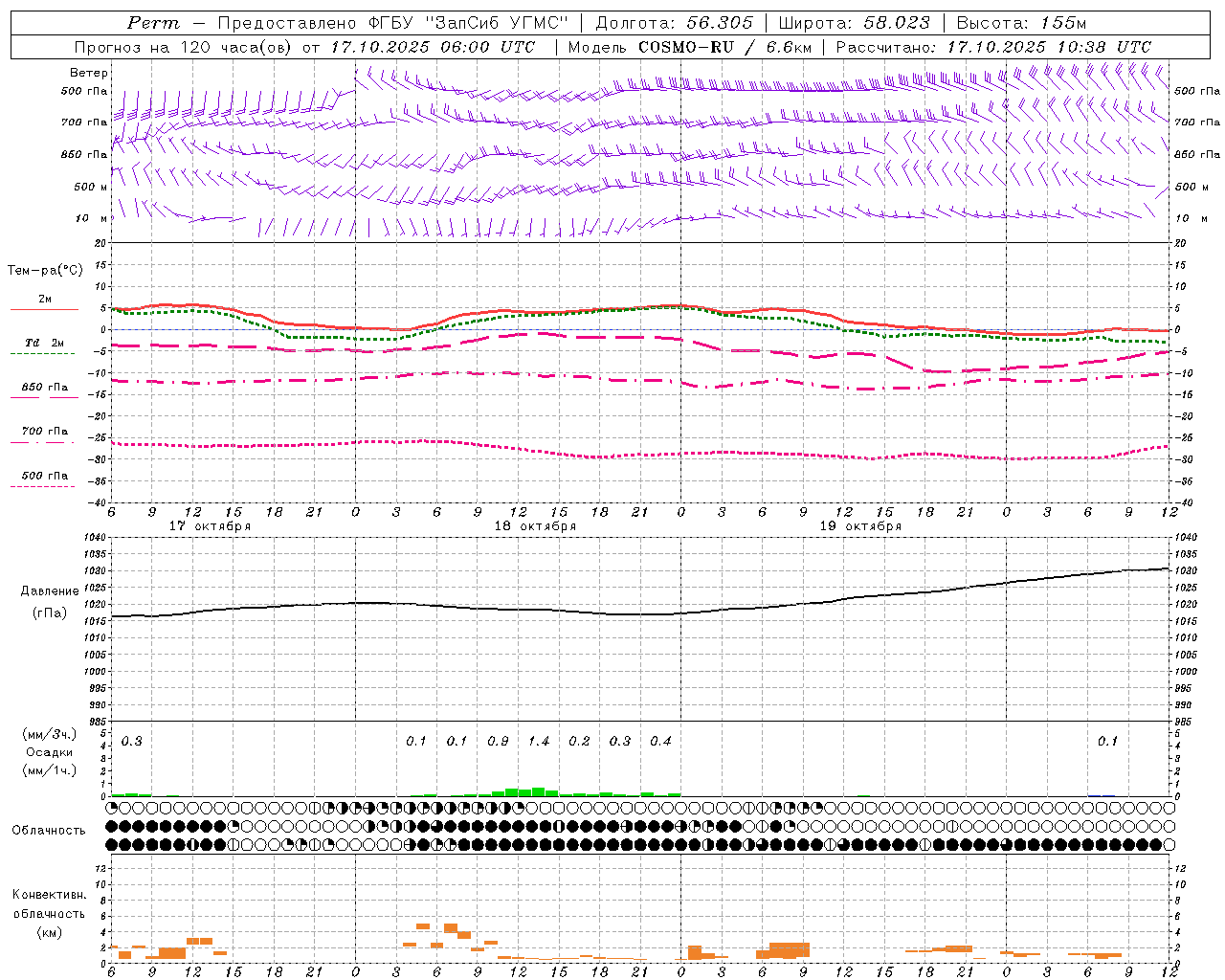Click the "0.4" precipitation value

[660, 742]
